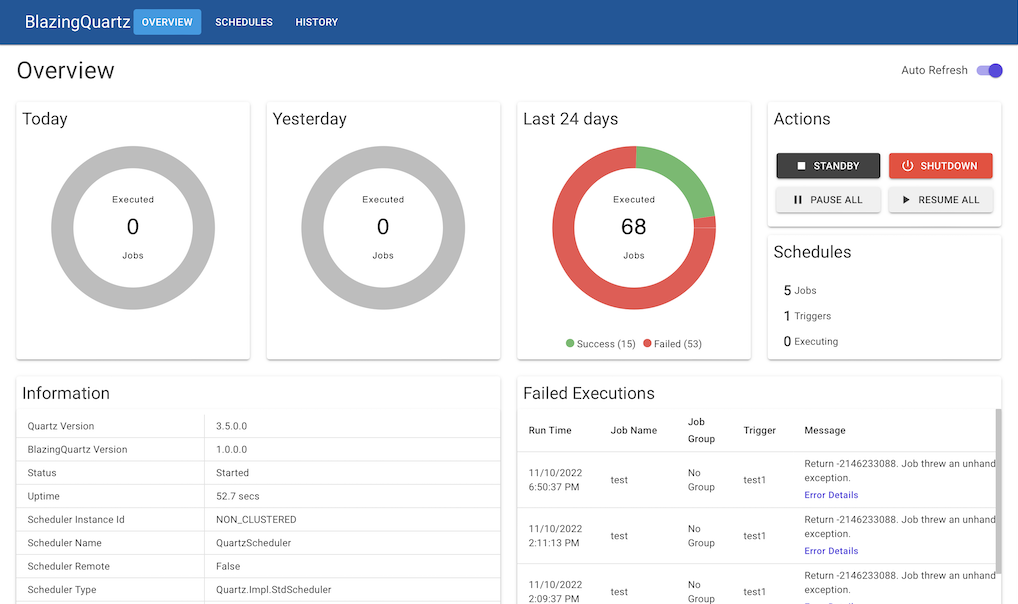Click the Message column header
Screen dimensions: 1018x604
coord(825,430)
